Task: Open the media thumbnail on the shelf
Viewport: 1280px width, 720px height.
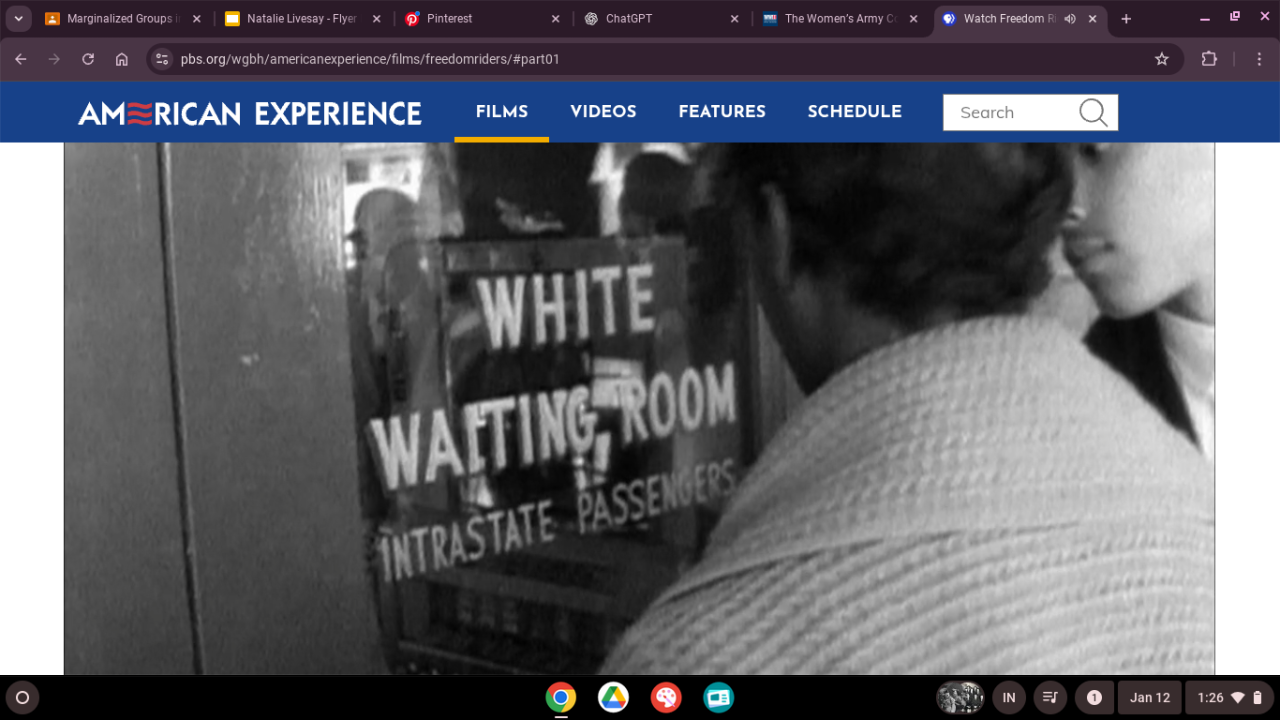Action: pos(960,697)
